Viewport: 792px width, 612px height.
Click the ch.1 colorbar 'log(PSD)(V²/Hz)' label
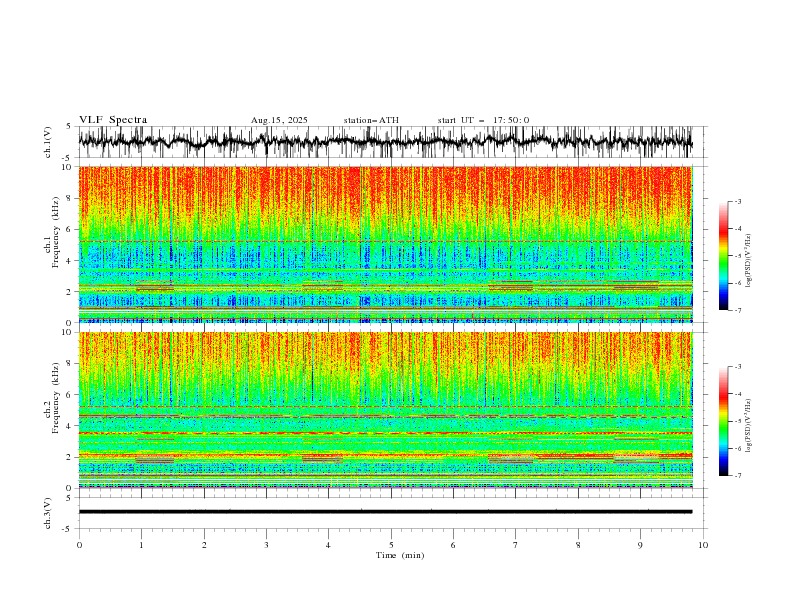coord(750,261)
